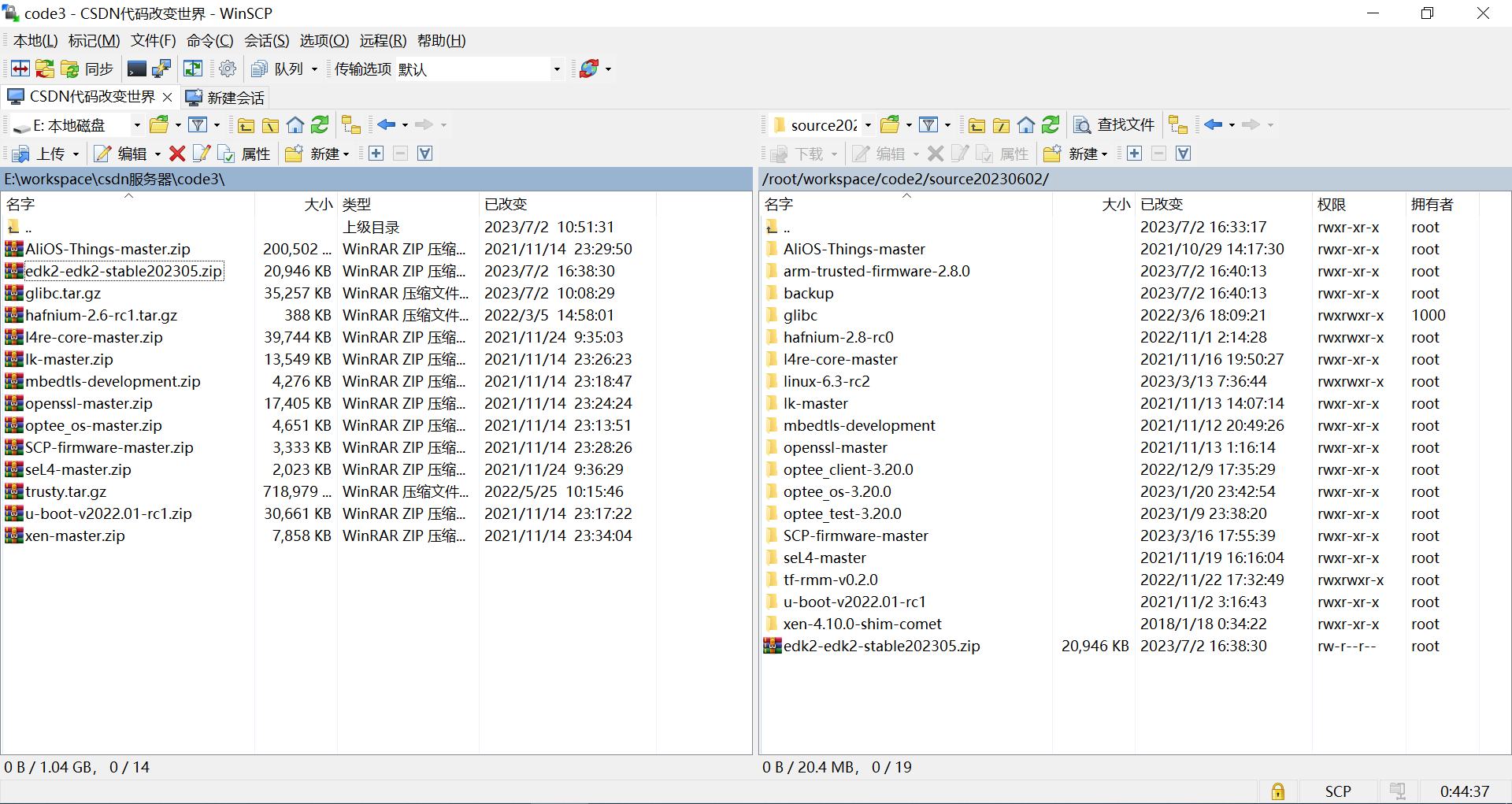Click remote panel filter icon
Screen dimensions: 1512x804
[x=928, y=125]
